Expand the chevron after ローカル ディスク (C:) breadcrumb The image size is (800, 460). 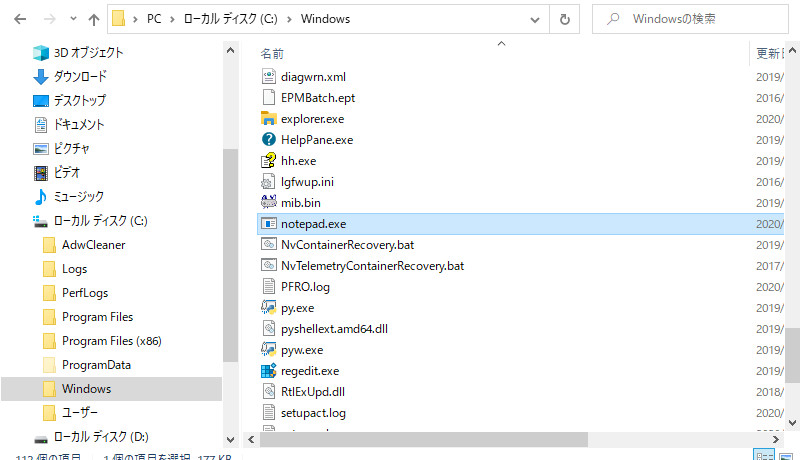[x=289, y=19]
